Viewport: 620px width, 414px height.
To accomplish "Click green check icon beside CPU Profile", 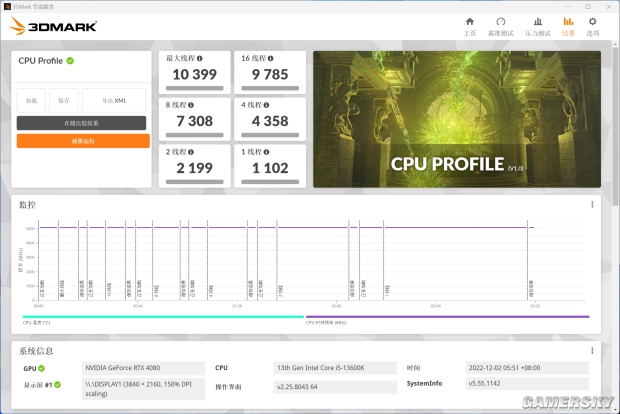I will point(70,61).
